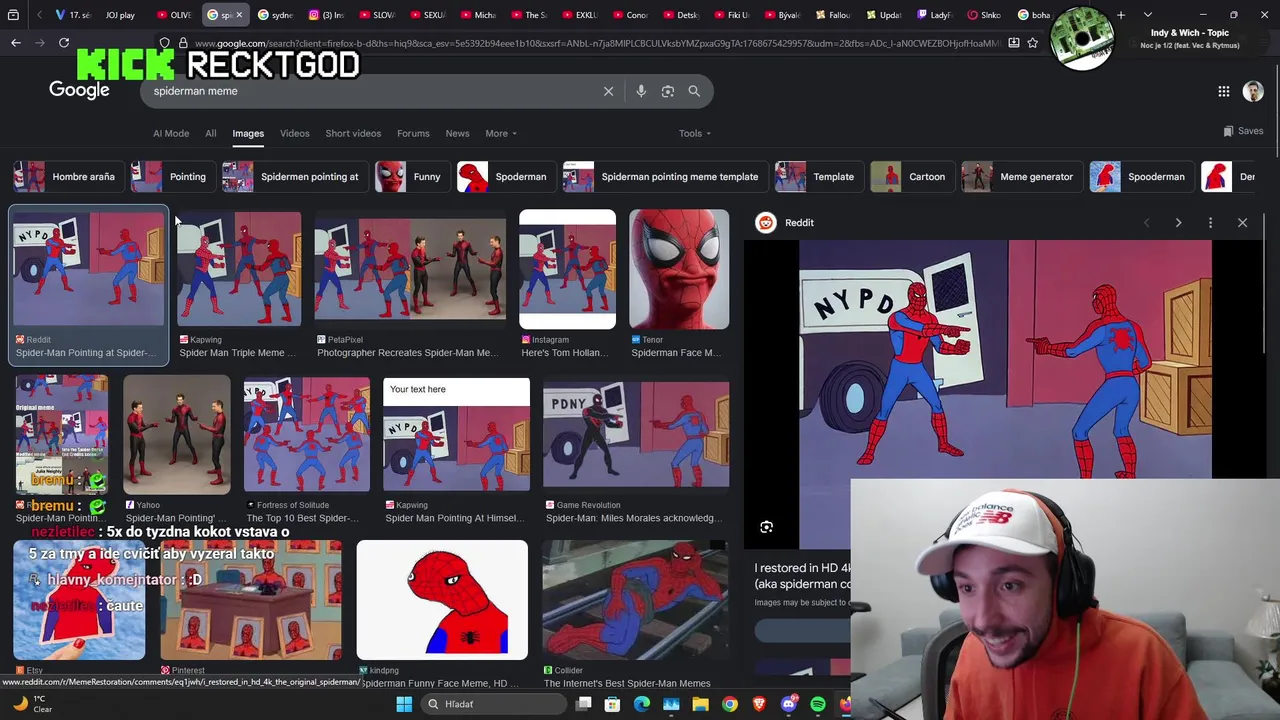
Task: Start voice search with microphone icon
Action: click(x=641, y=91)
